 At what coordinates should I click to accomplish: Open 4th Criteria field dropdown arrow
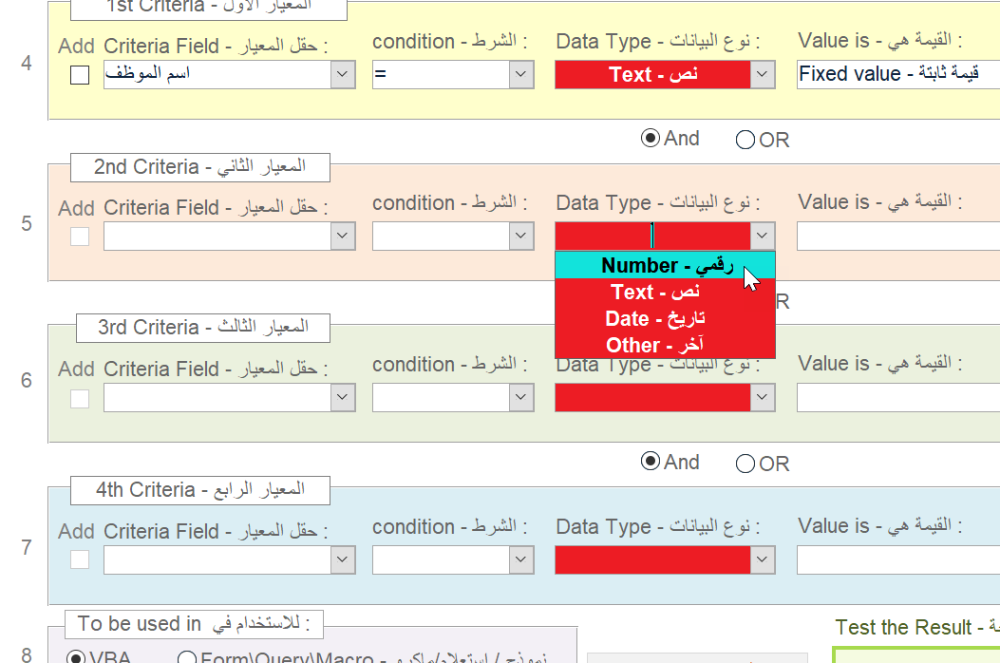point(342,560)
